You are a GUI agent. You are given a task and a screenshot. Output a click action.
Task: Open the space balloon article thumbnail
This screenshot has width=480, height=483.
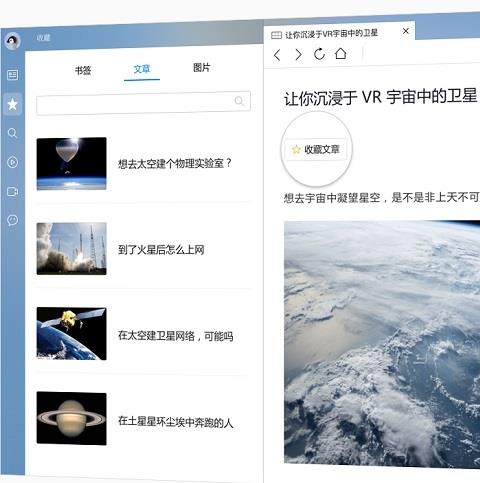tap(72, 164)
